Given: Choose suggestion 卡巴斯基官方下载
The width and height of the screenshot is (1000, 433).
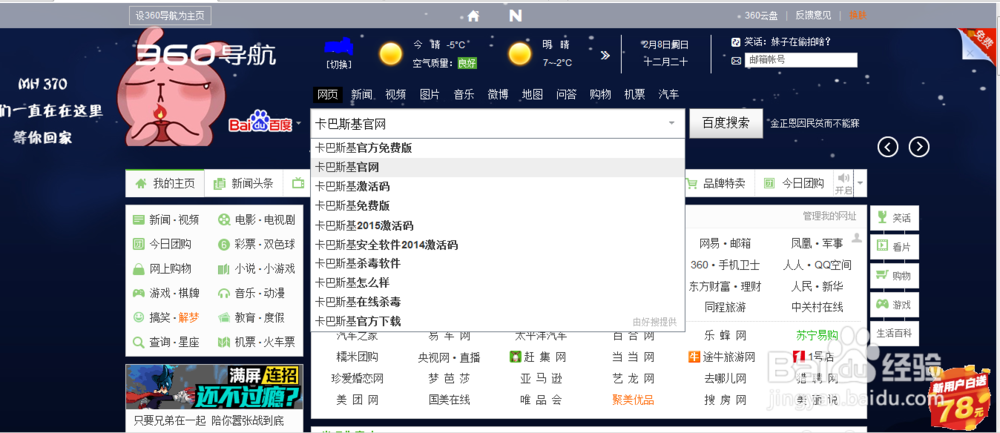Looking at the screenshot, I should point(497,321).
